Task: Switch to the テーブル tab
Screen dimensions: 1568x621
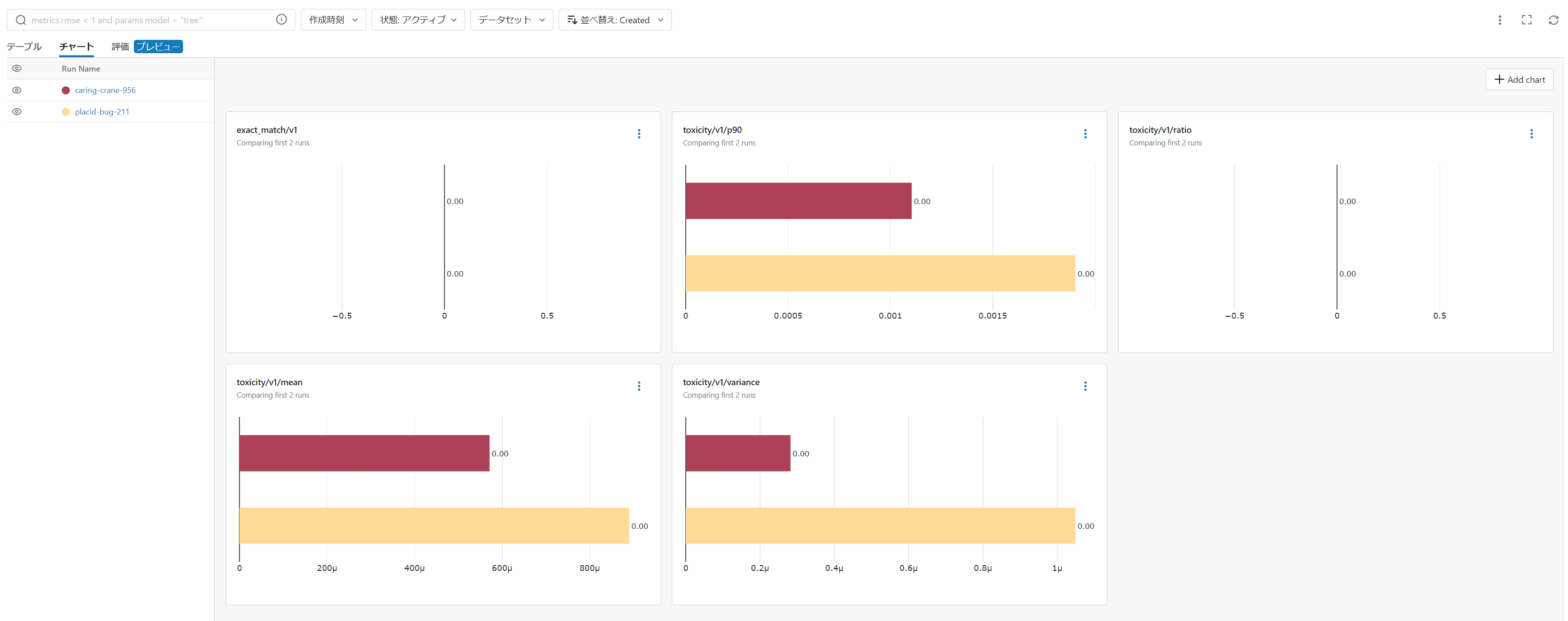Action: [x=24, y=47]
